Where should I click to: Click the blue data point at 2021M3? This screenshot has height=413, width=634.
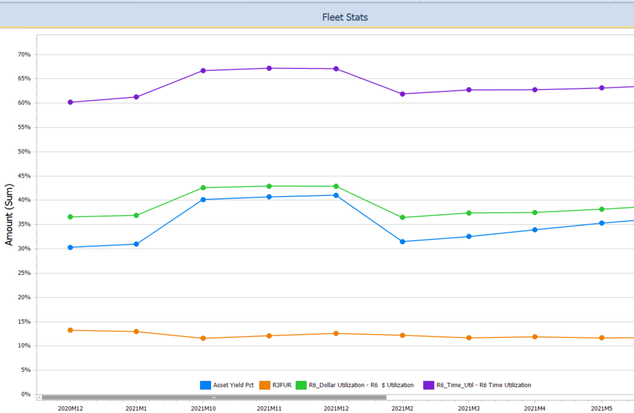pos(469,237)
